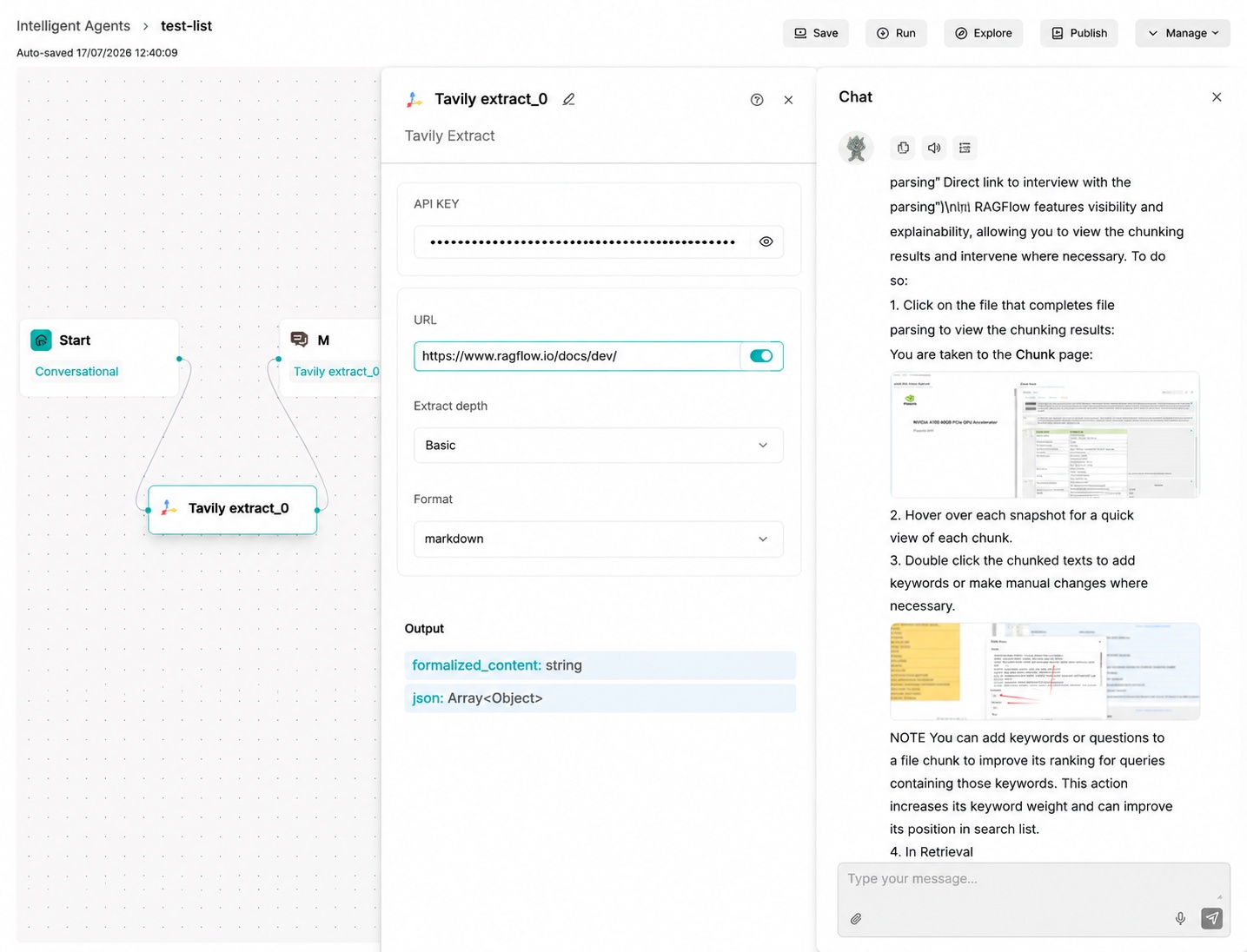Select the Start node on canvas
This screenshot has width=1247, height=952.
coord(99,358)
